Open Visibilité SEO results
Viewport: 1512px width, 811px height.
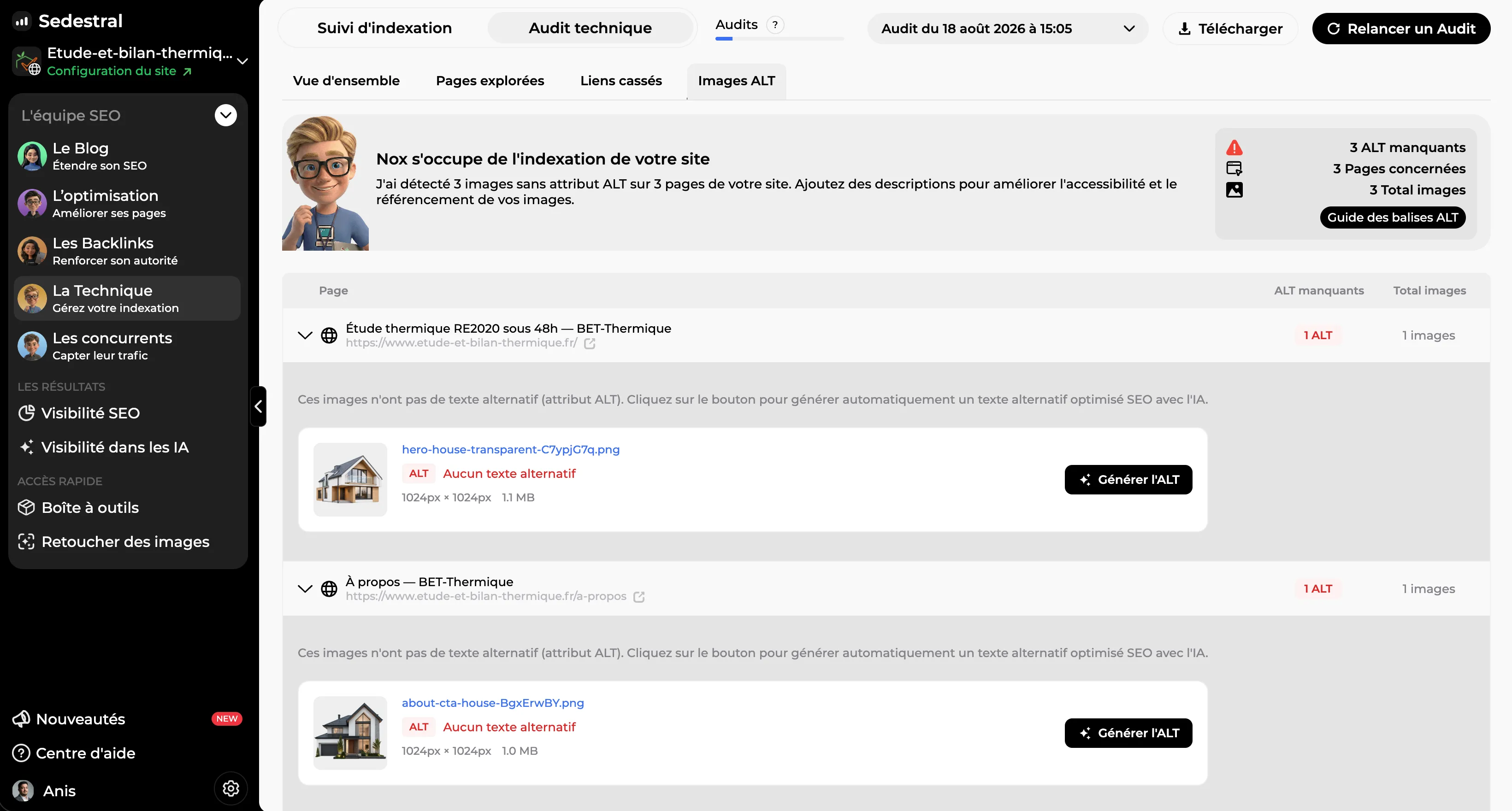(x=79, y=413)
